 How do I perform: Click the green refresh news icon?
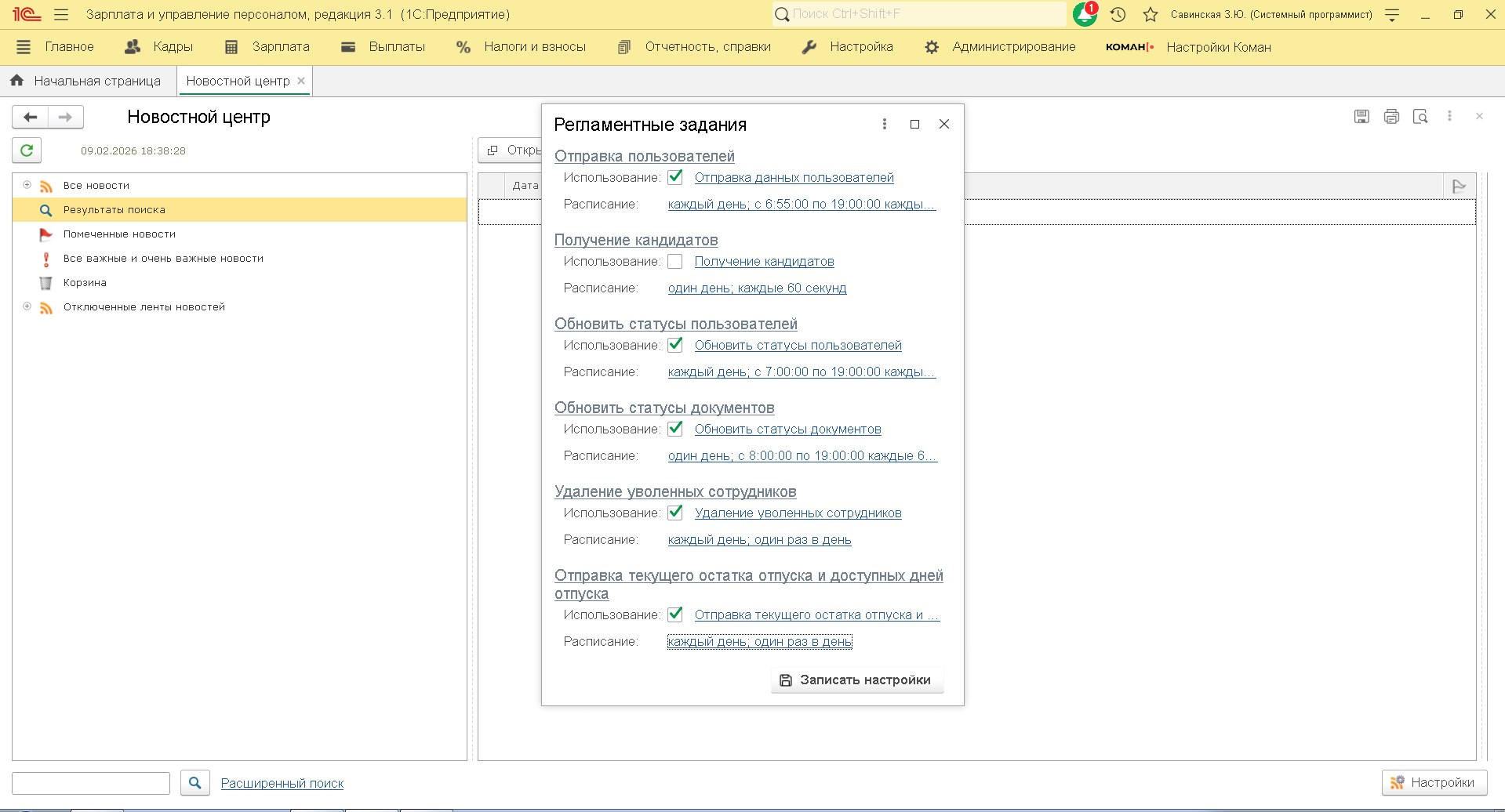[27, 150]
